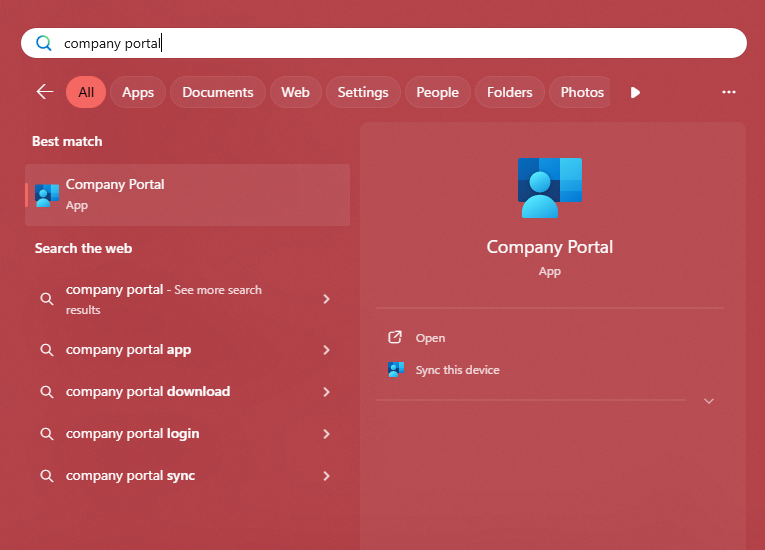
Task: Open the three-dots more options menu
Action: pyautogui.click(x=728, y=92)
